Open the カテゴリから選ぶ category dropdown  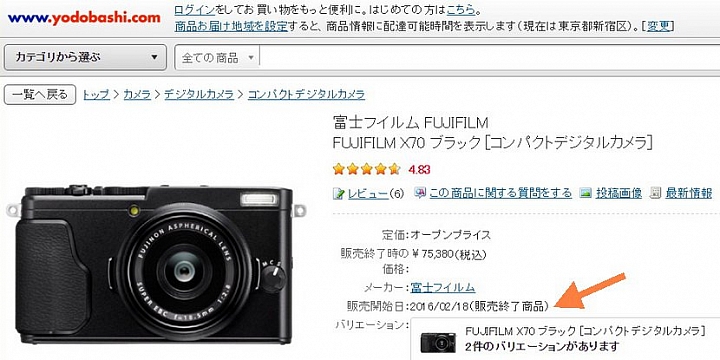click(x=85, y=57)
